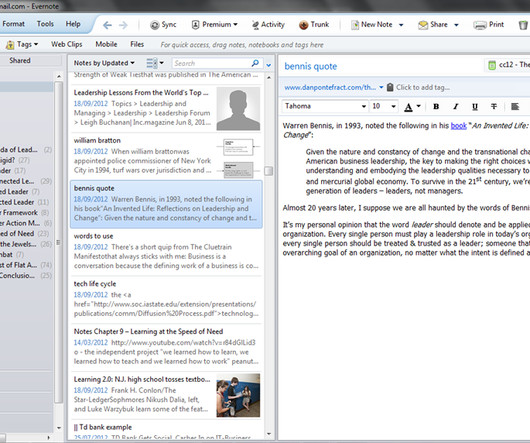Open the Format menu
Viewport: 530px width, 443px height.
14,24
